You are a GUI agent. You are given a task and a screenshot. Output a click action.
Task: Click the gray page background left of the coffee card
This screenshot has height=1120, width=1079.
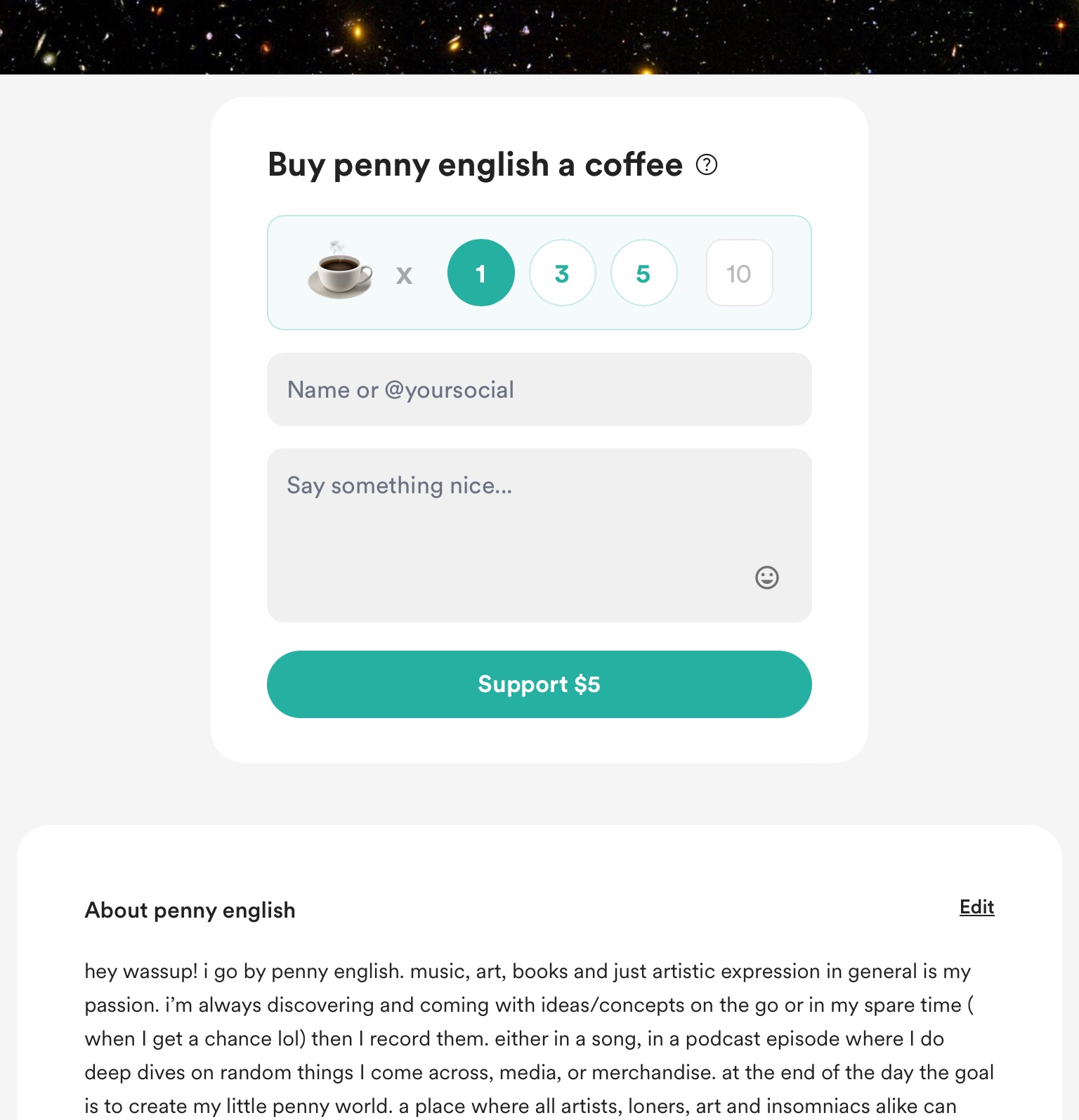tap(105, 422)
